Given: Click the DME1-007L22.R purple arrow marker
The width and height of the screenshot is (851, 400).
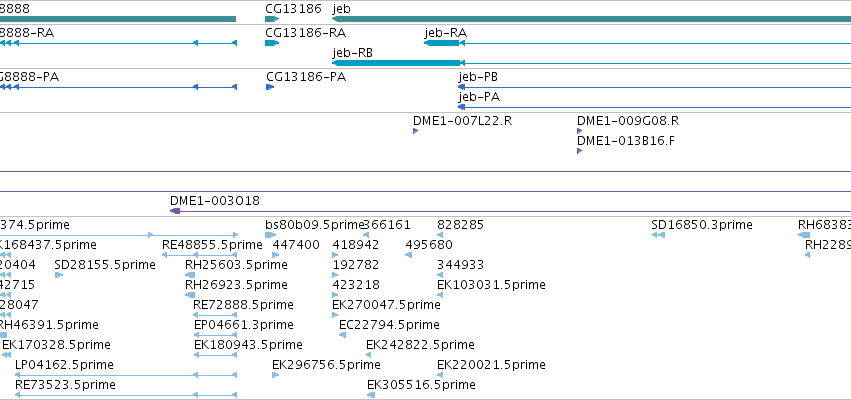Looking at the screenshot, I should 415,131.
